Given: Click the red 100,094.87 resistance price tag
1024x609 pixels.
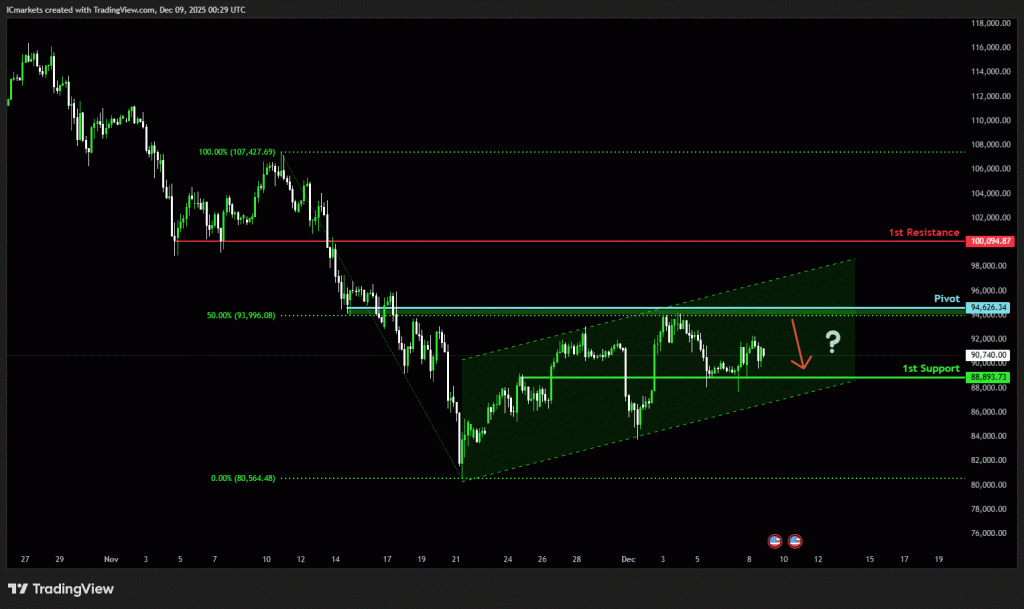Looking at the screenshot, I should [991, 241].
